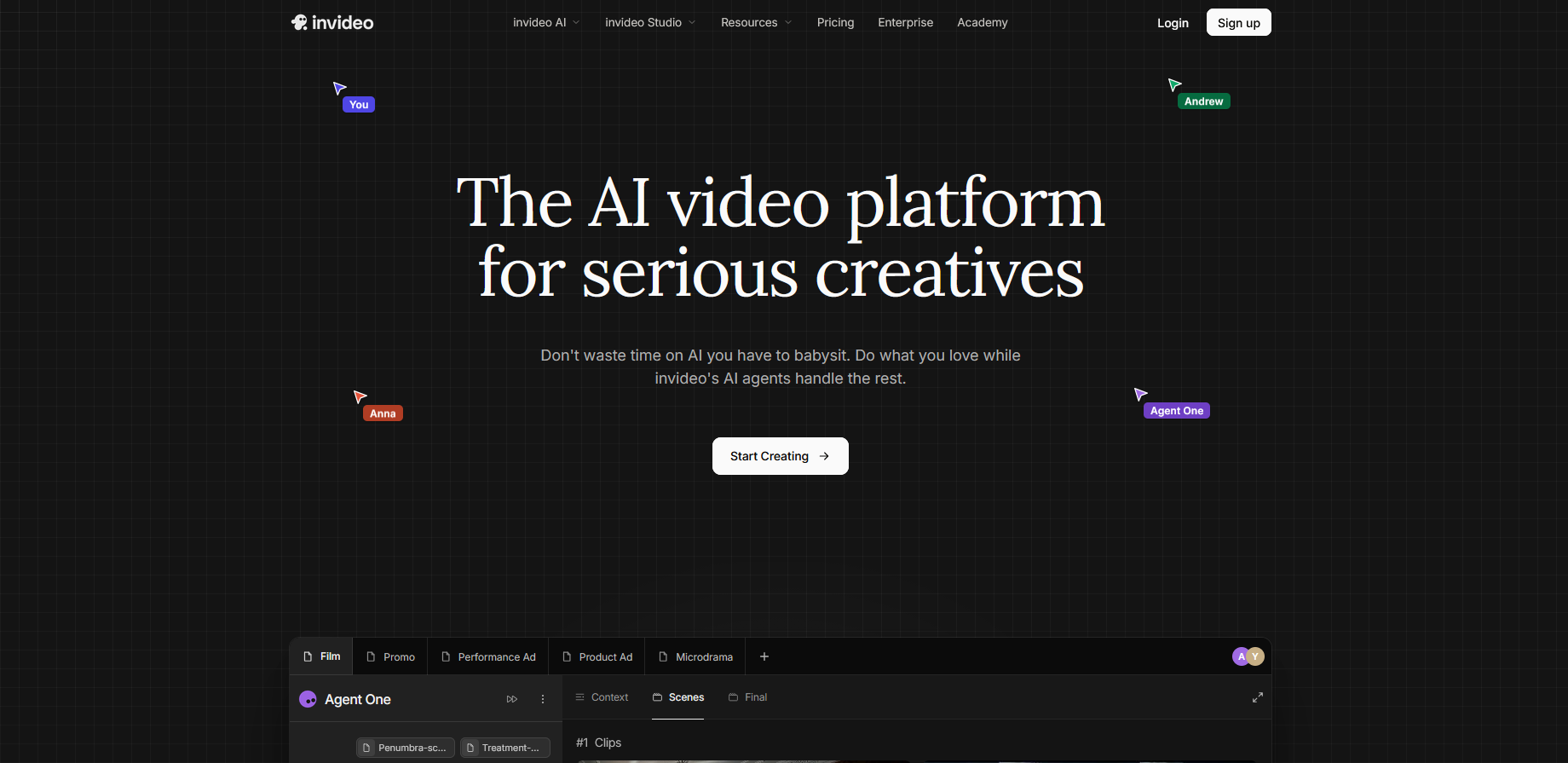Click the Penumbra-sc... file chip
Image resolution: width=1568 pixels, height=763 pixels.
click(406, 748)
